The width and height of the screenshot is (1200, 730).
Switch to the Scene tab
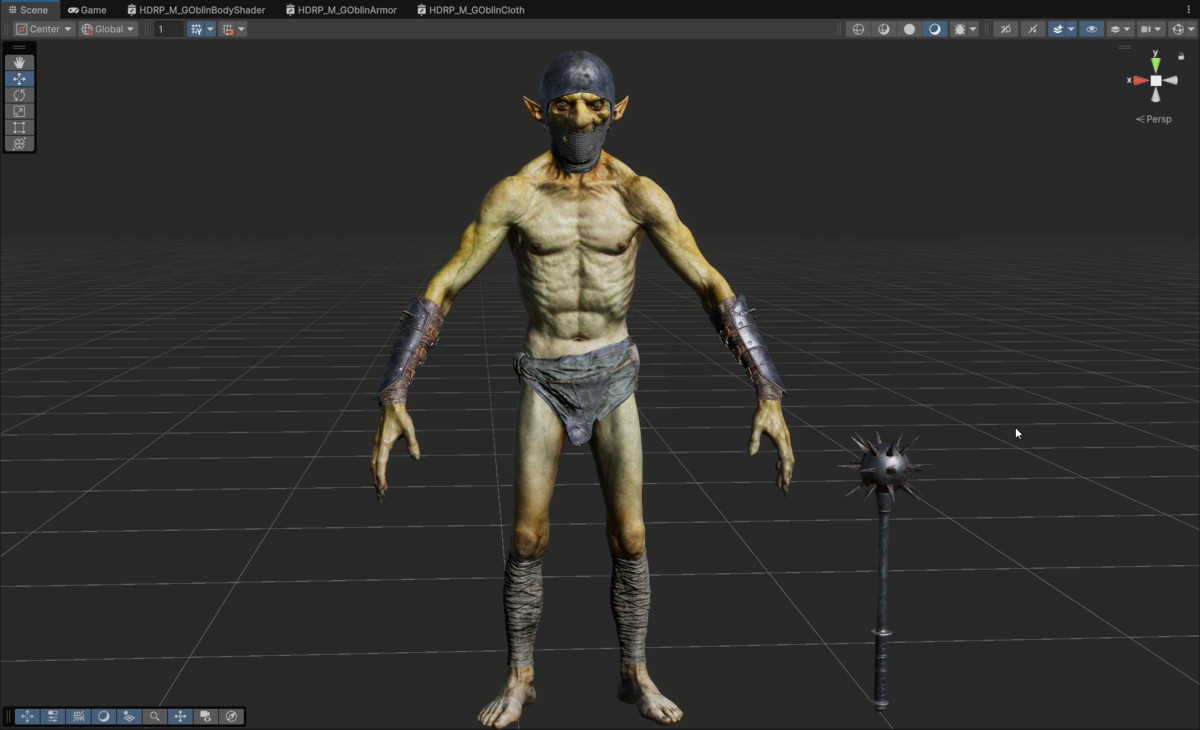28,10
